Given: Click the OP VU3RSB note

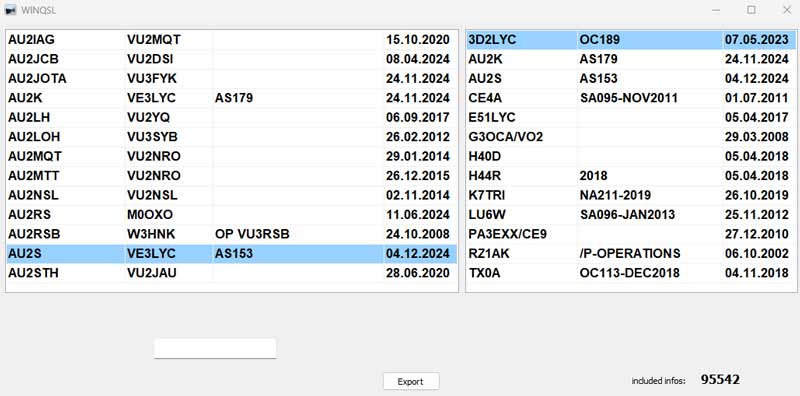Looking at the screenshot, I should coord(252,234).
